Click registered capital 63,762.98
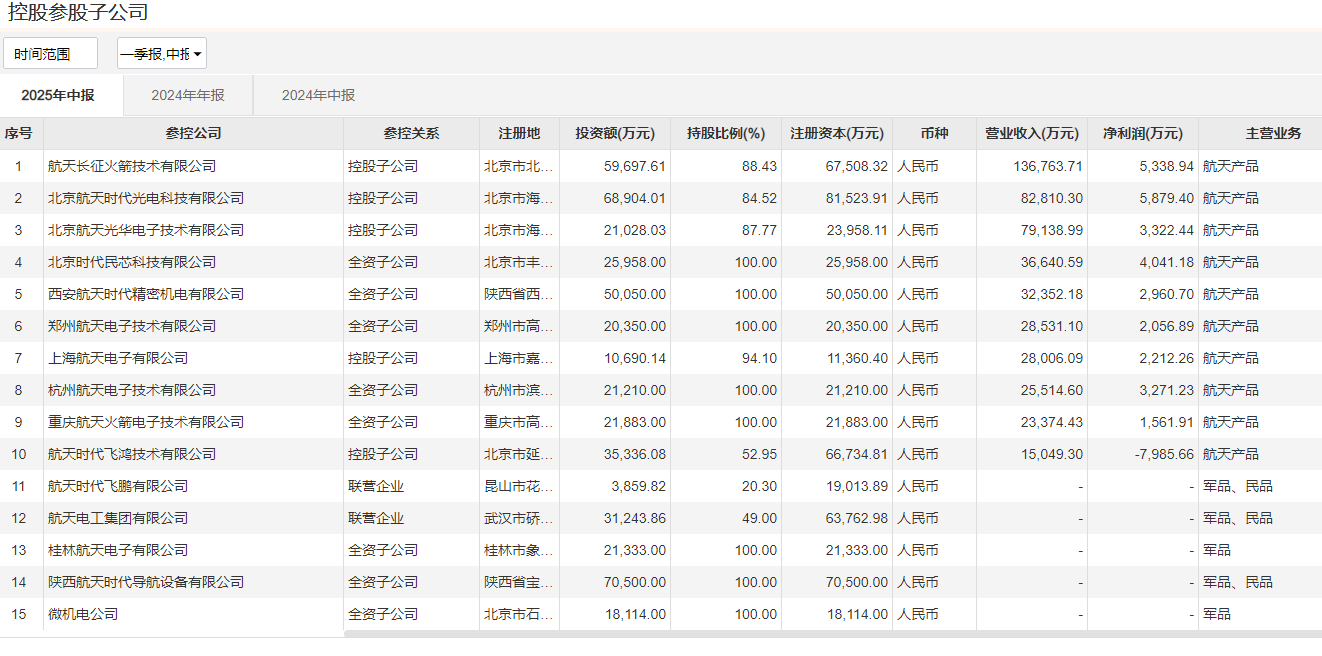This screenshot has height=656, width=1322. coord(857,518)
